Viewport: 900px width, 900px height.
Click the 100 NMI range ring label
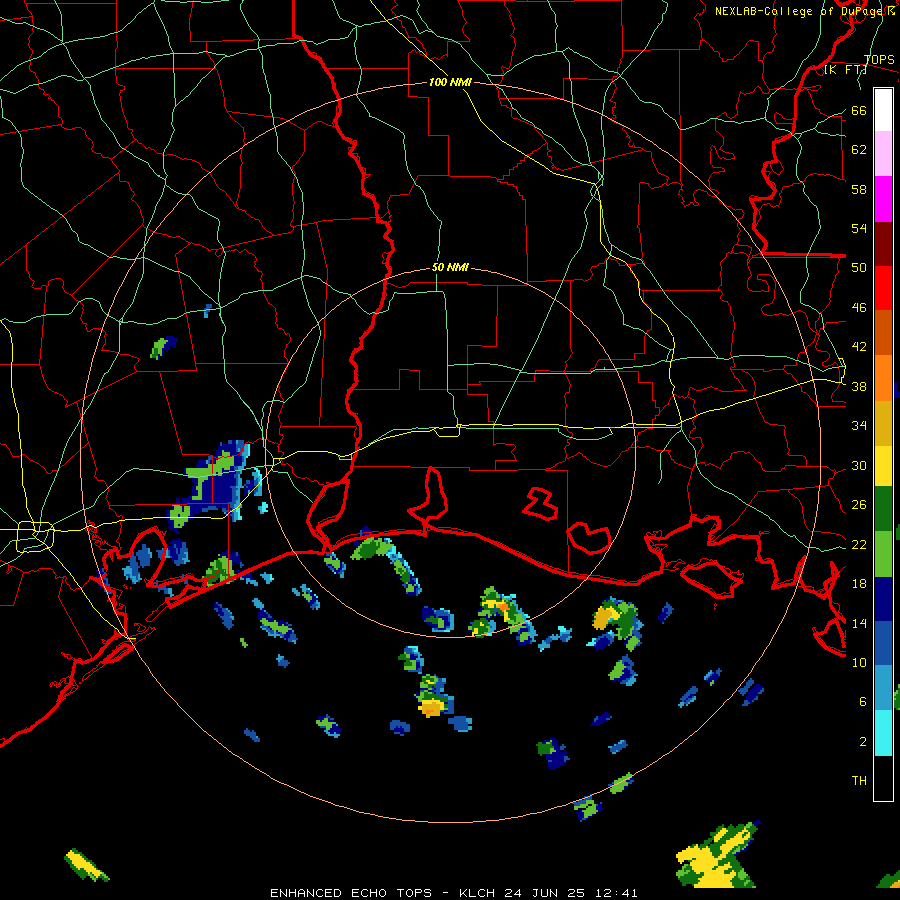pos(450,82)
